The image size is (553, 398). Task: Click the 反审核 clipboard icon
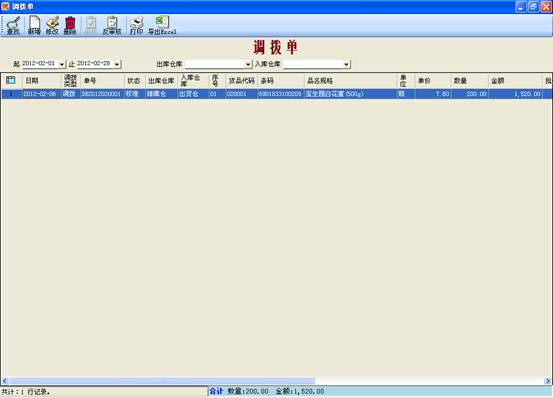[112, 25]
